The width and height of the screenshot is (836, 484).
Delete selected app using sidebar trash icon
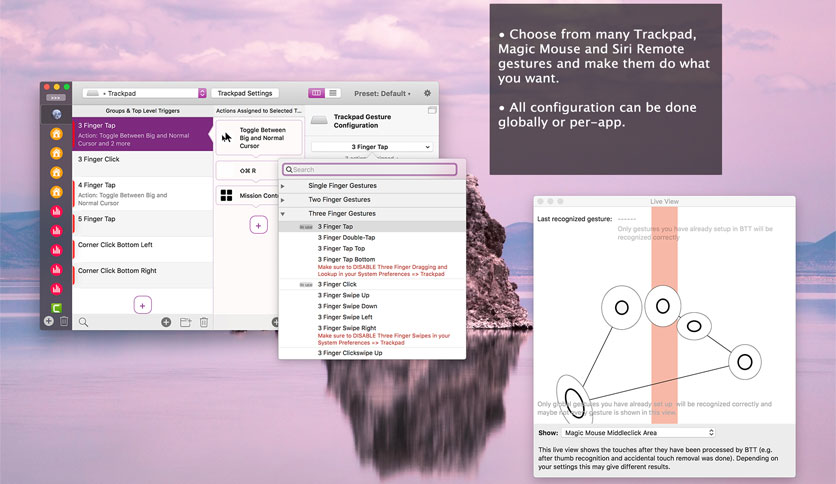pyautogui.click(x=64, y=321)
